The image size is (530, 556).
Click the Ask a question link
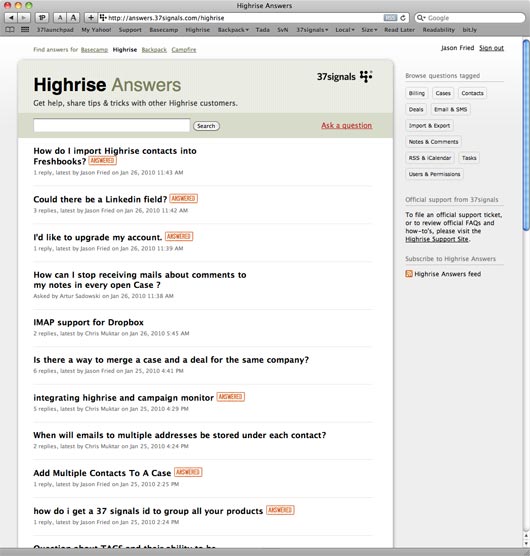point(346,125)
